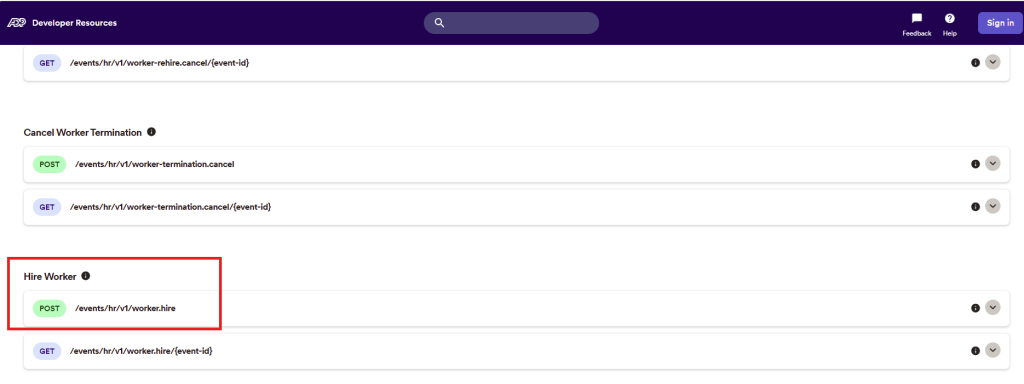Open /events/hr/v1/worker-termination.cancel POST path

(x=154, y=164)
